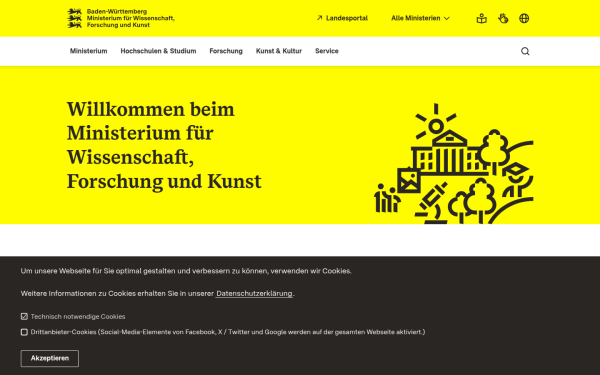Open the Forschung menu
The image size is (600, 375).
(x=226, y=51)
